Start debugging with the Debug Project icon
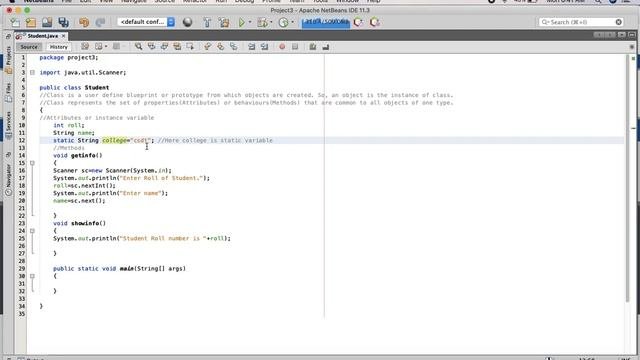 (x=262, y=22)
